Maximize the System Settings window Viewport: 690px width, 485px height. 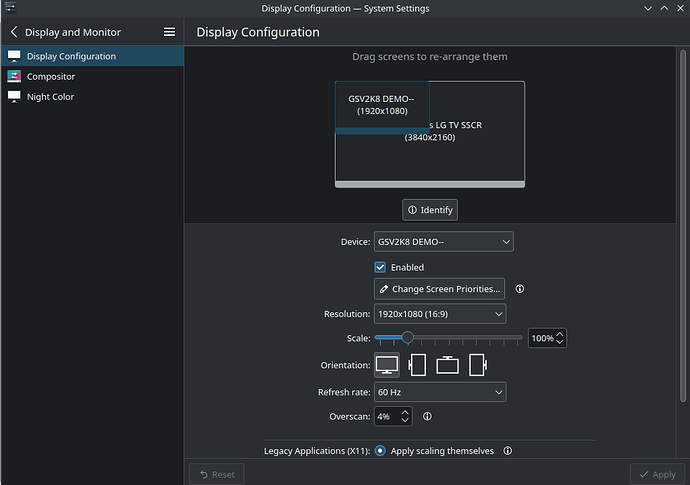(664, 8)
